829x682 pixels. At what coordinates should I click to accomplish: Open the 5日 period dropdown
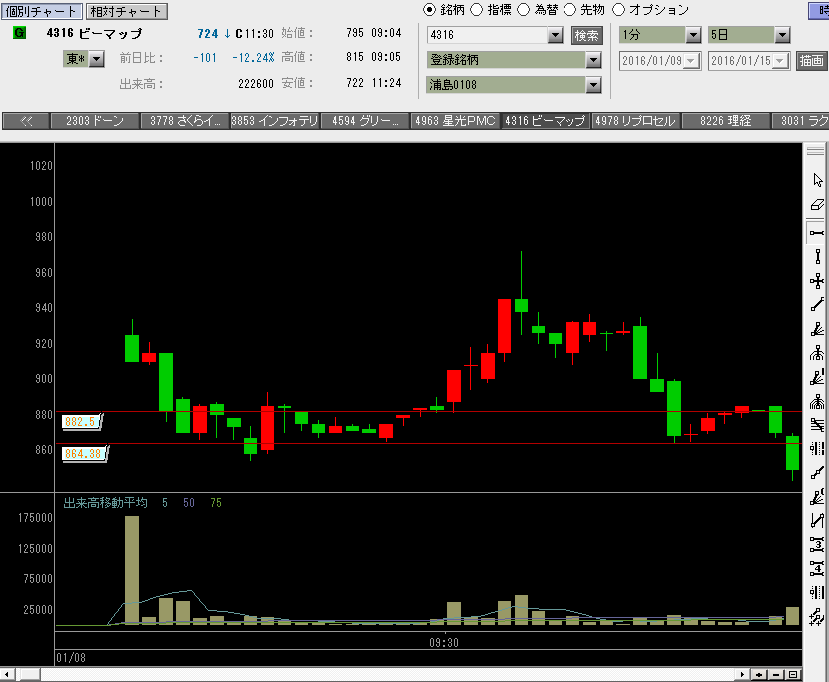pos(782,35)
